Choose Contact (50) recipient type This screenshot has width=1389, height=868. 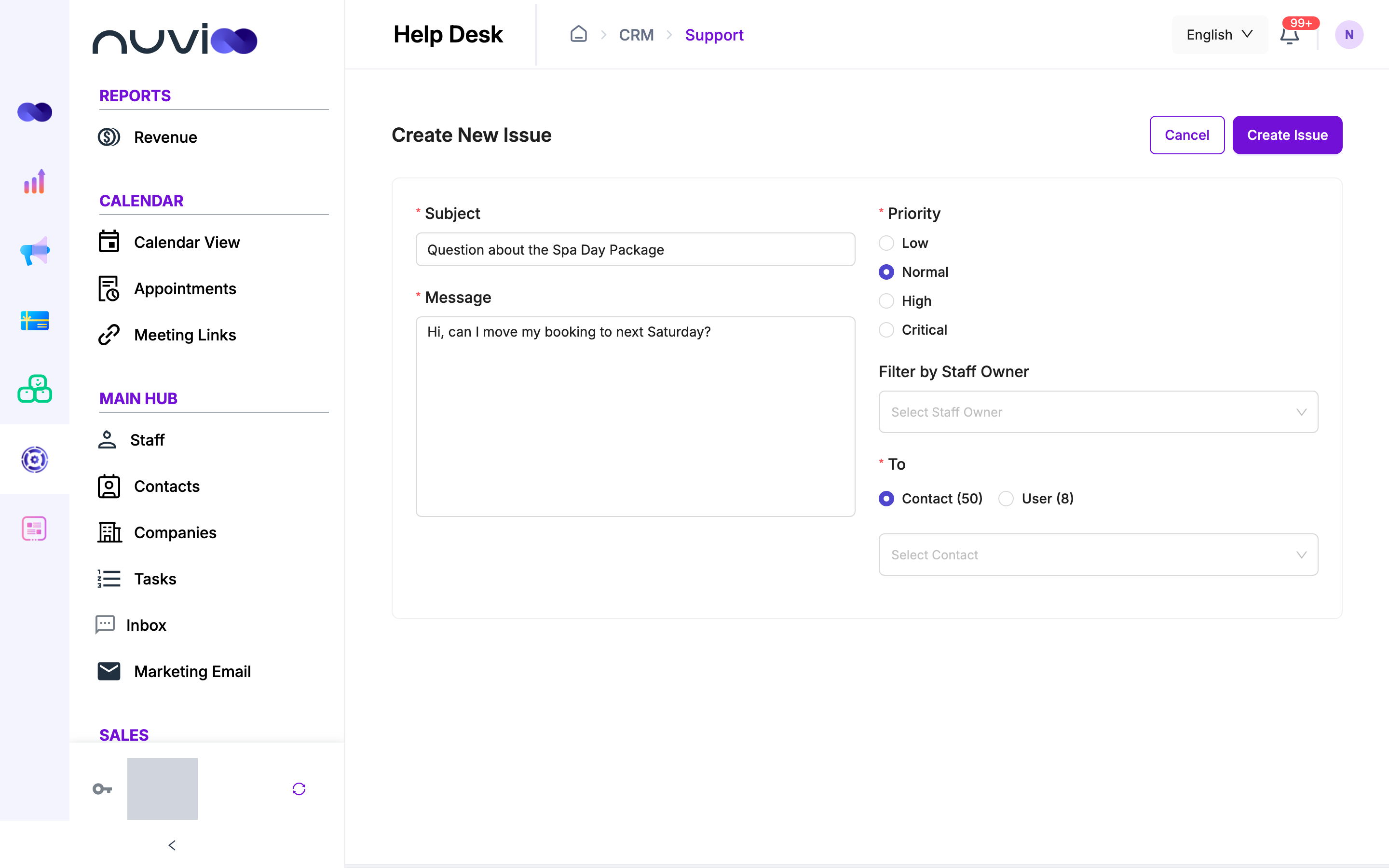coord(886,498)
